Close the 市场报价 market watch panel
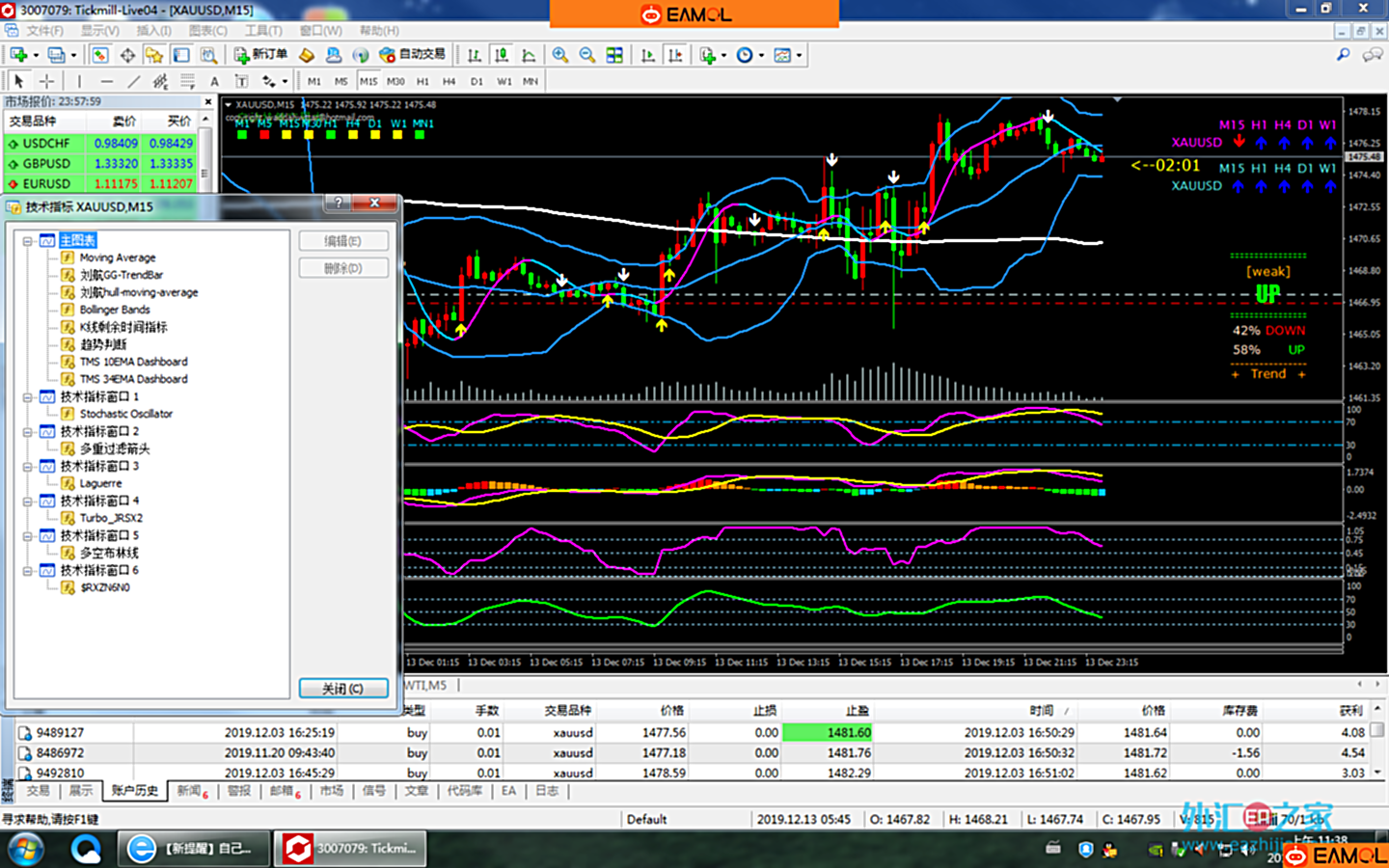This screenshot has height=868, width=1389. [207, 101]
